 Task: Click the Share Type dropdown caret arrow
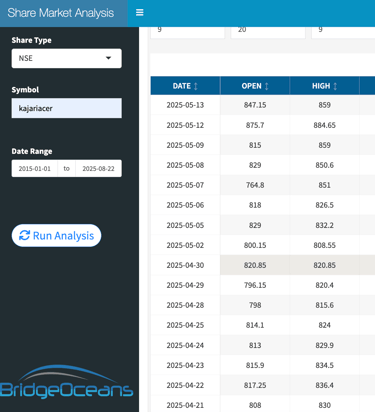(x=108, y=58)
